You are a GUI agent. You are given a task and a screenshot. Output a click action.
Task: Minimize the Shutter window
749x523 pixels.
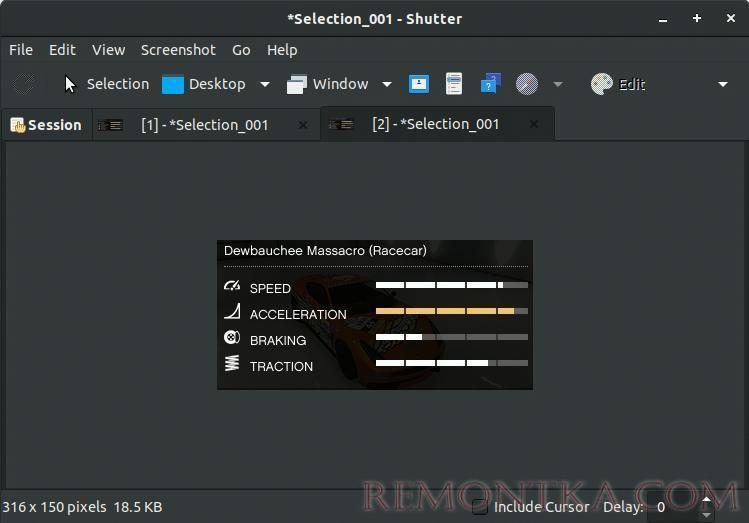click(x=663, y=19)
